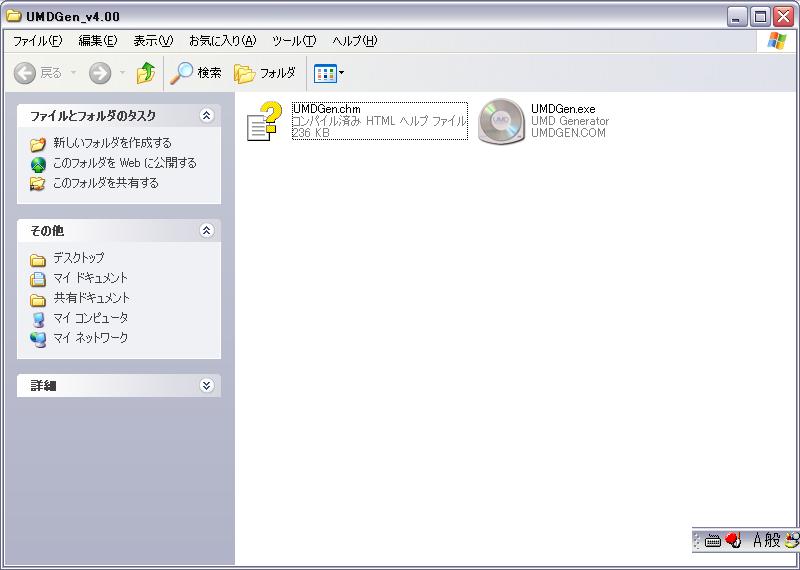Open the ファイル(F) menu
Image resolution: width=800 pixels, height=570 pixels.
tap(38, 41)
